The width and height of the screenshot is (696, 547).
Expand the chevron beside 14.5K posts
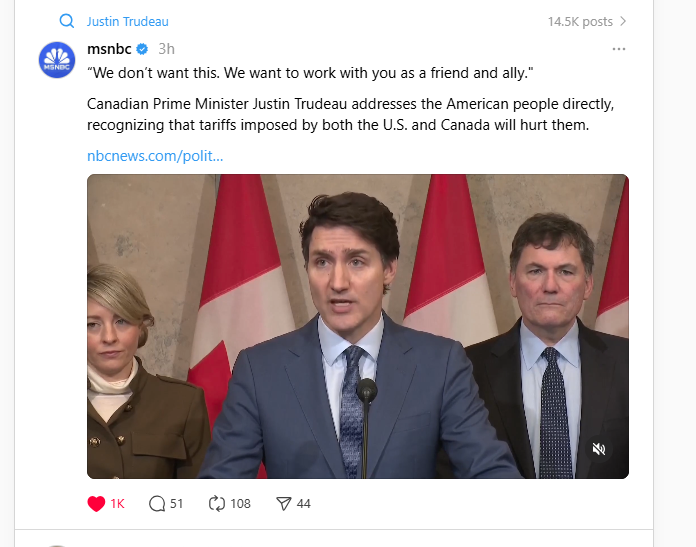tap(624, 21)
